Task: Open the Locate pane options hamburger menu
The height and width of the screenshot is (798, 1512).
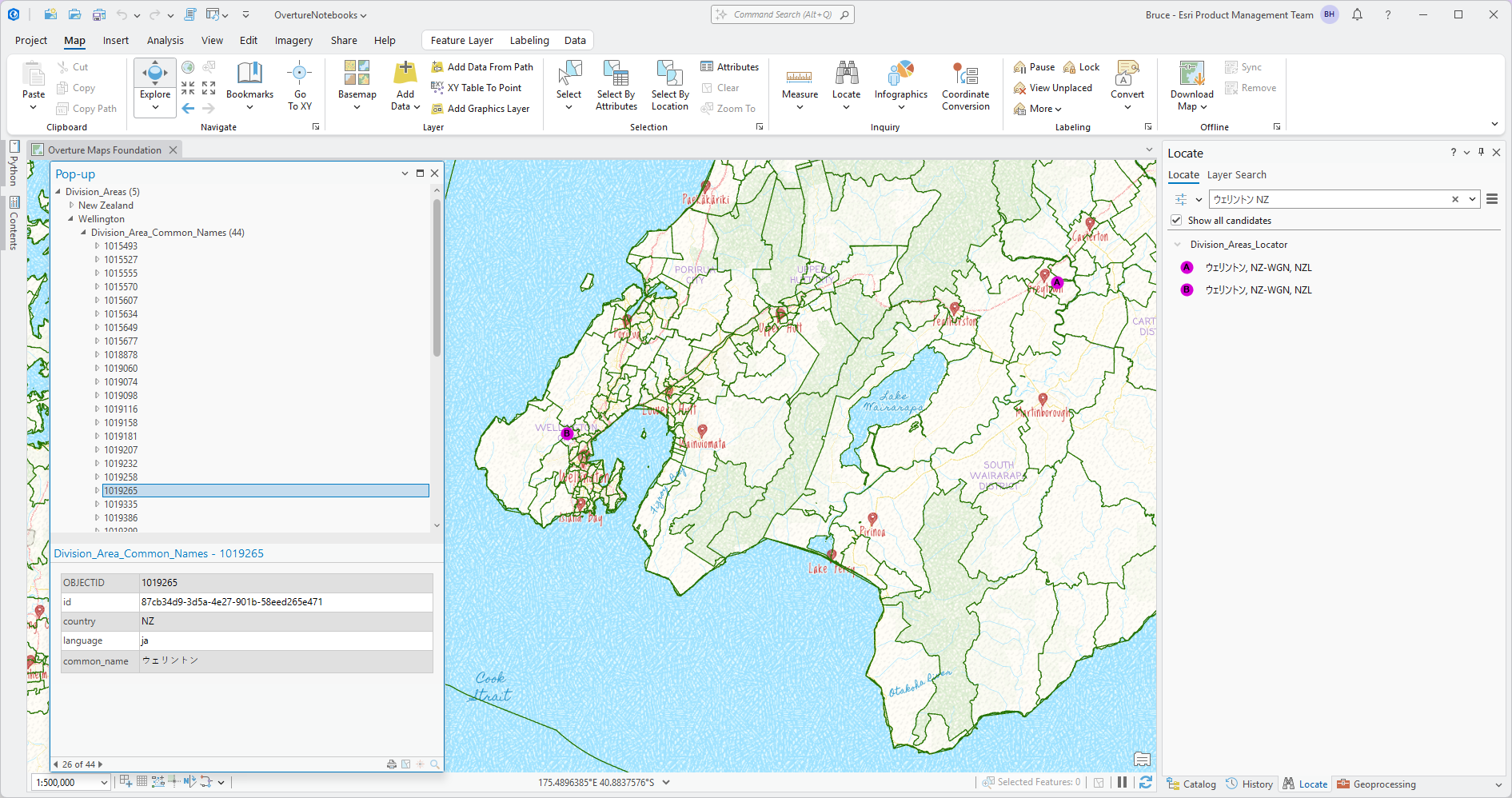Action: coord(1492,199)
